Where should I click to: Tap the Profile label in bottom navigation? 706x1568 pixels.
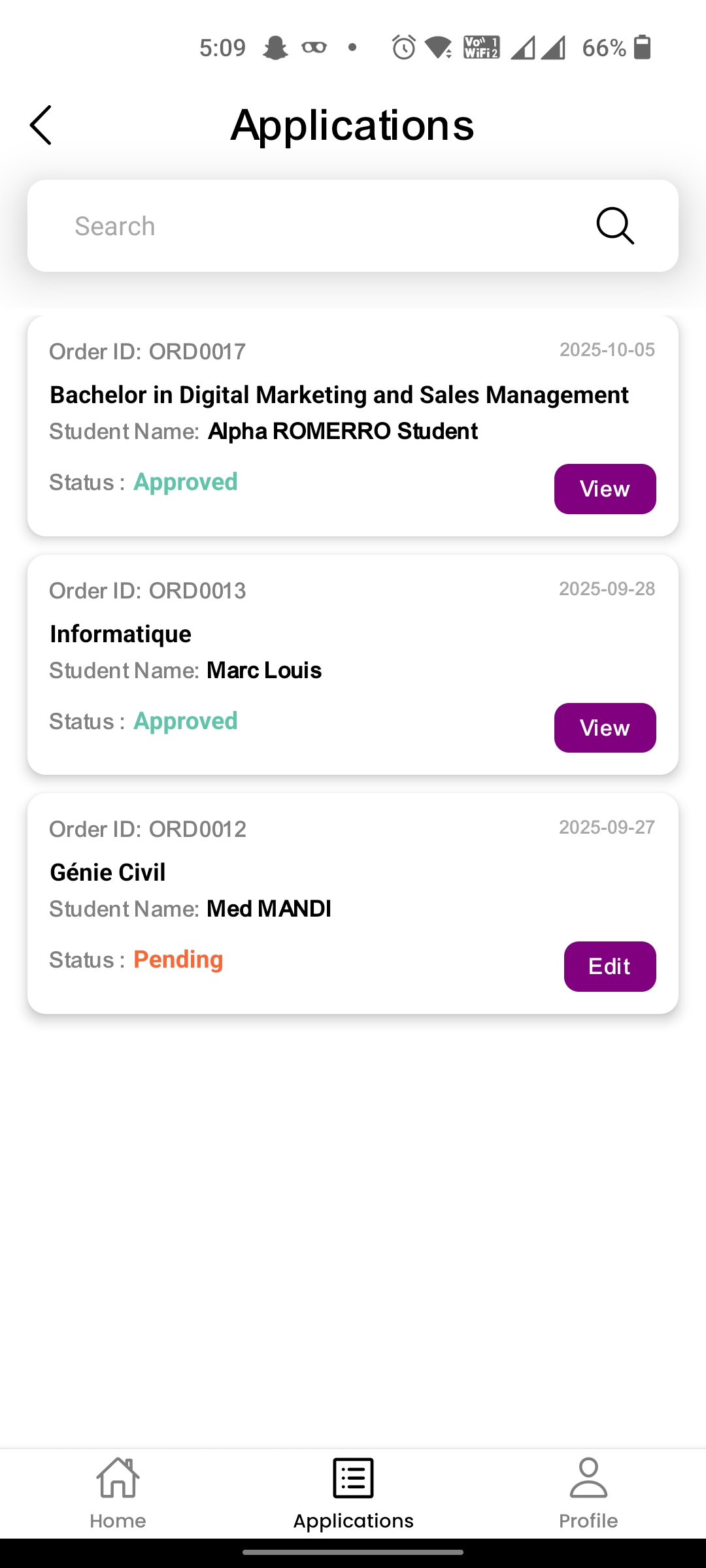coord(588,1521)
